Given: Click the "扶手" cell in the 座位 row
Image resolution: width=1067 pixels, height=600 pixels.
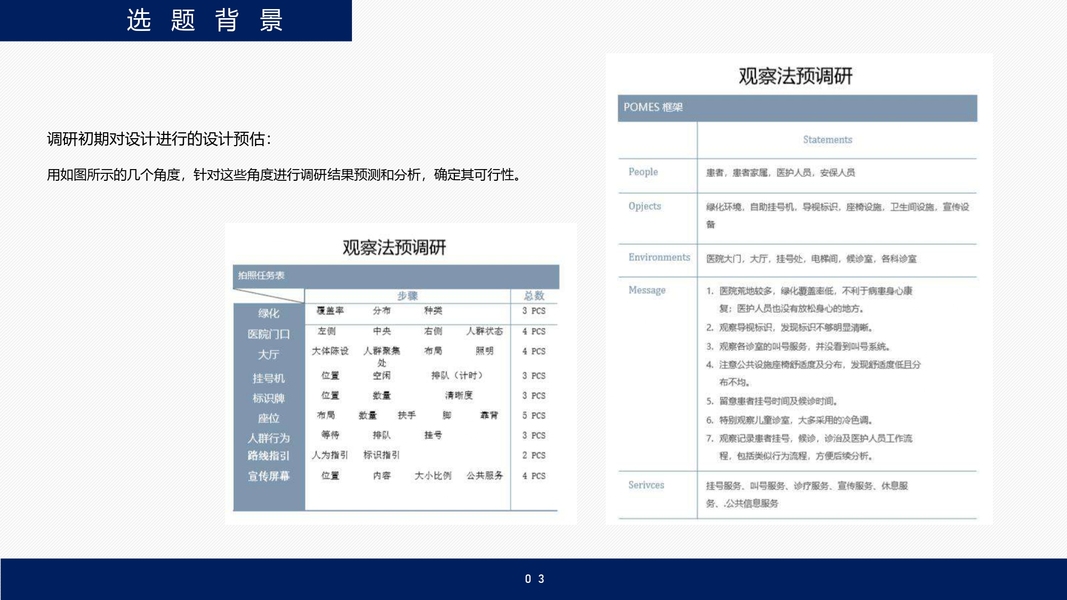Looking at the screenshot, I should pos(407,415).
